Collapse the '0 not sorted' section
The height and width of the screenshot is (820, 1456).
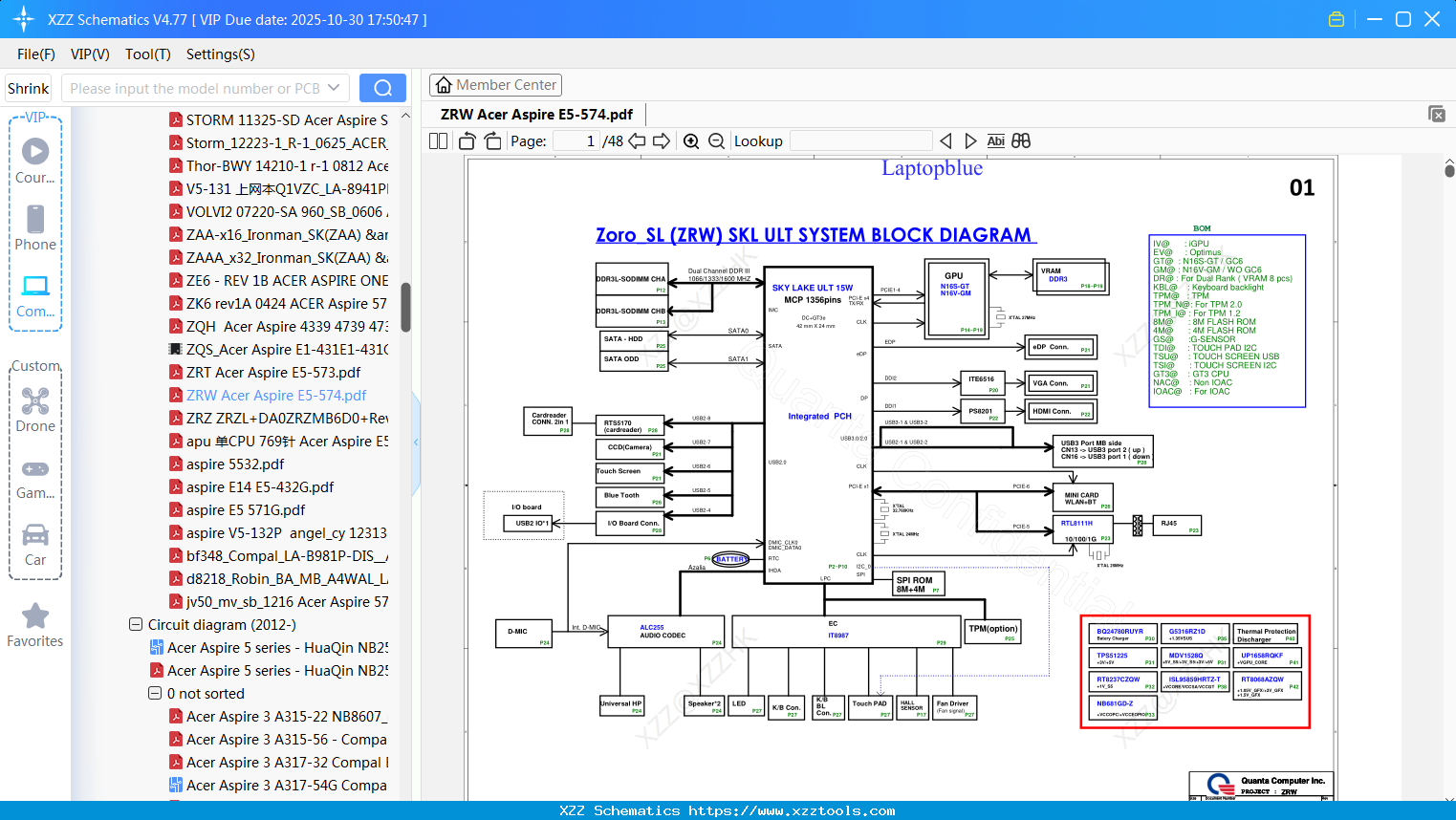pos(154,693)
